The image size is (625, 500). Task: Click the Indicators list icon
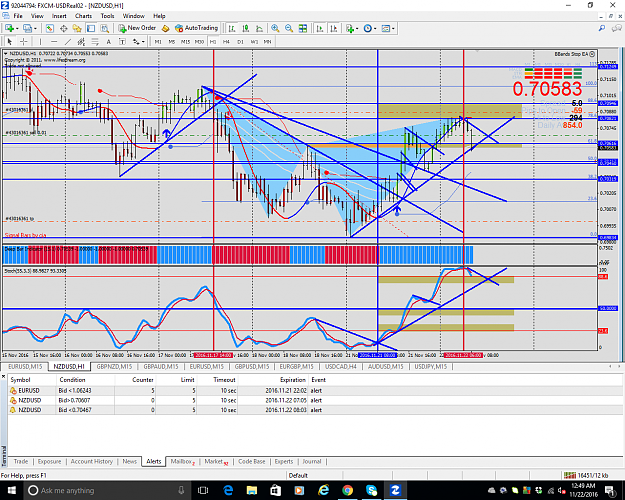click(350, 28)
